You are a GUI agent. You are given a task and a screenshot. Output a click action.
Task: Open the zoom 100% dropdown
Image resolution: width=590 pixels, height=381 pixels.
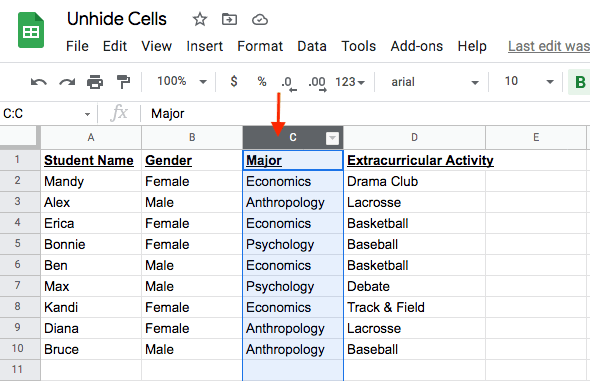pos(182,81)
